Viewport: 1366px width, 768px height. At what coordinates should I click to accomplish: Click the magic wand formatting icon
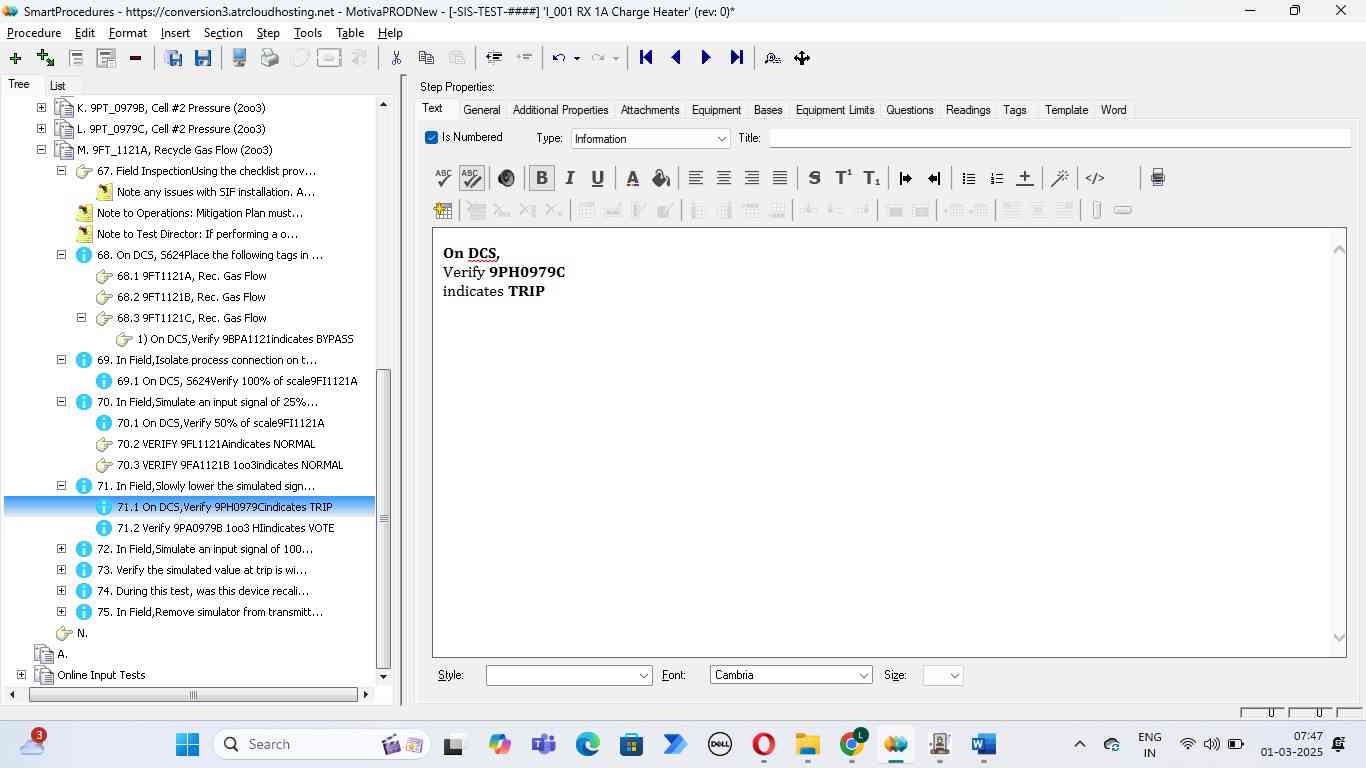[x=1060, y=178]
